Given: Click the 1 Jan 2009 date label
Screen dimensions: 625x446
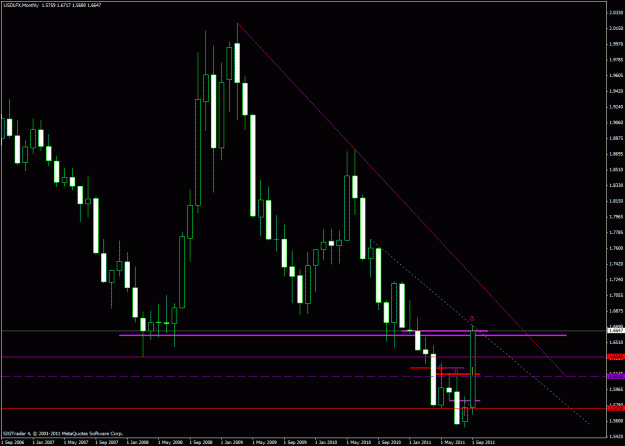Looking at the screenshot, I should coord(230,442).
